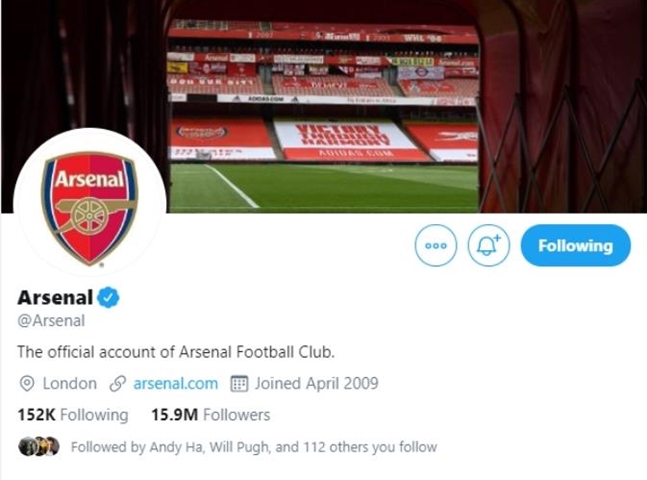This screenshot has width=647, height=480.
Task: Click the chain link icon
Action: pyautogui.click(x=118, y=383)
